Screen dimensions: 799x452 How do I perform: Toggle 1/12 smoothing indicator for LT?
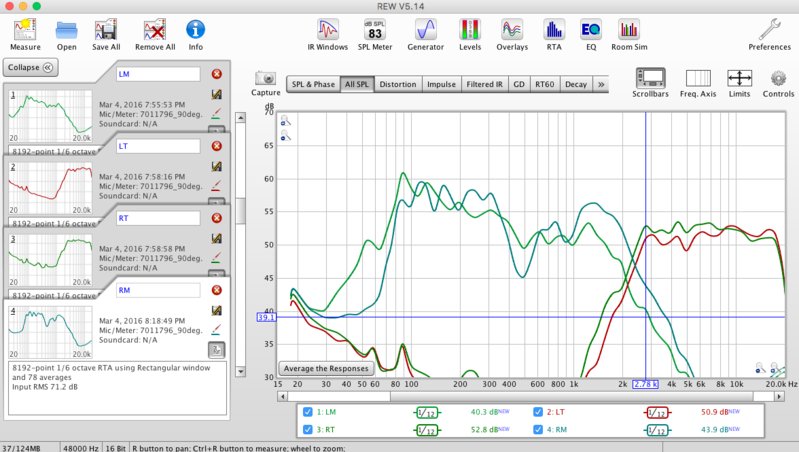657,412
